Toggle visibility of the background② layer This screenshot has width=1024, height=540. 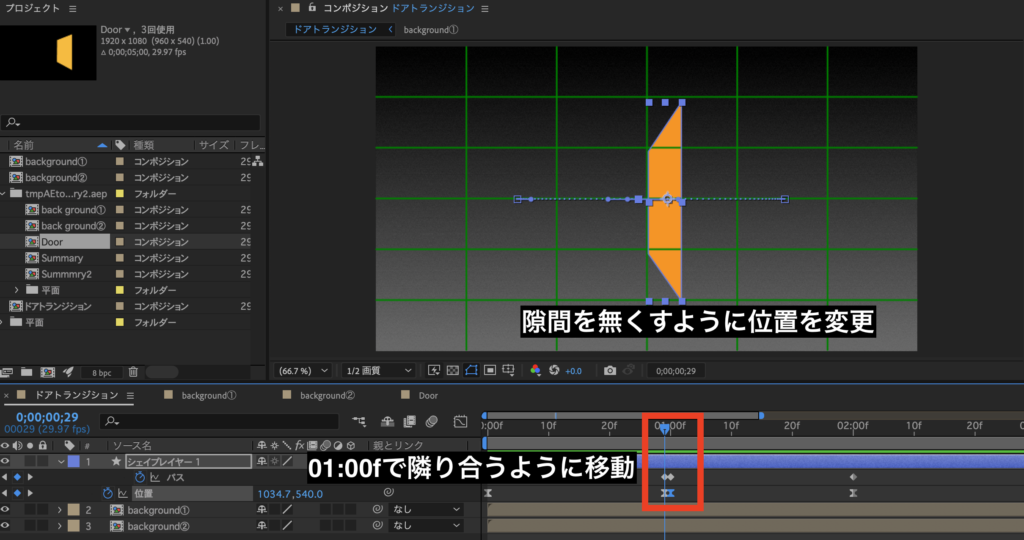[x=7, y=526]
